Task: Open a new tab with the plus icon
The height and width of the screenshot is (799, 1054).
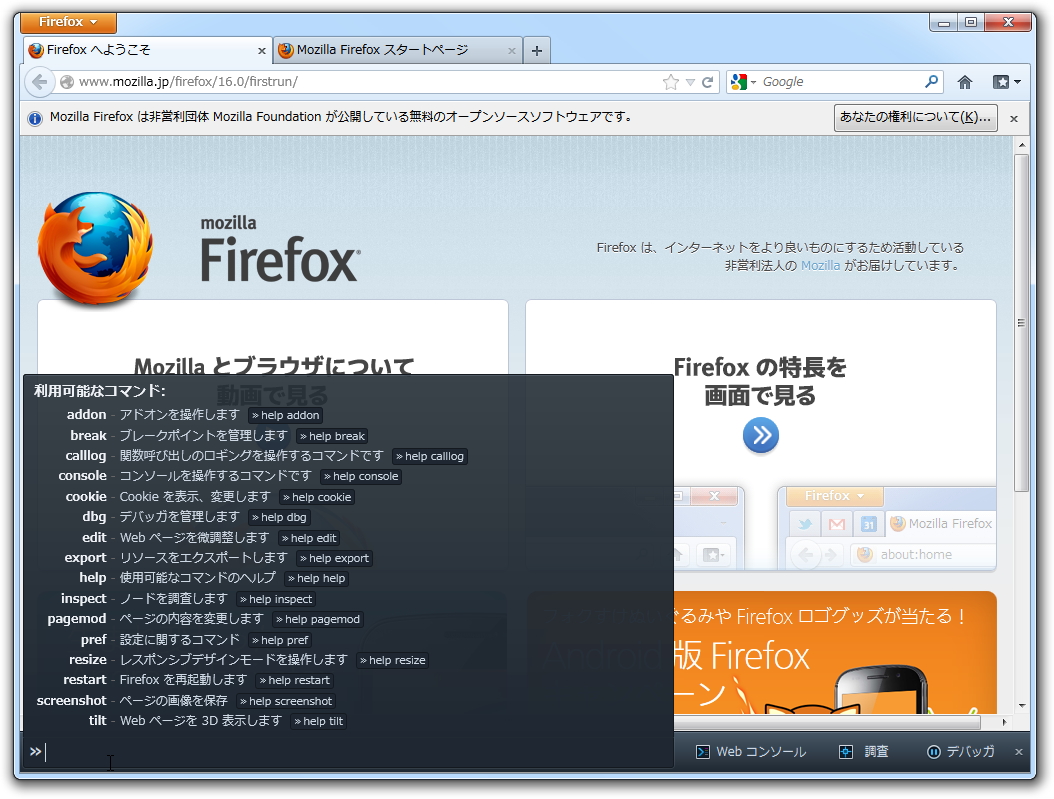Action: pyautogui.click(x=536, y=49)
